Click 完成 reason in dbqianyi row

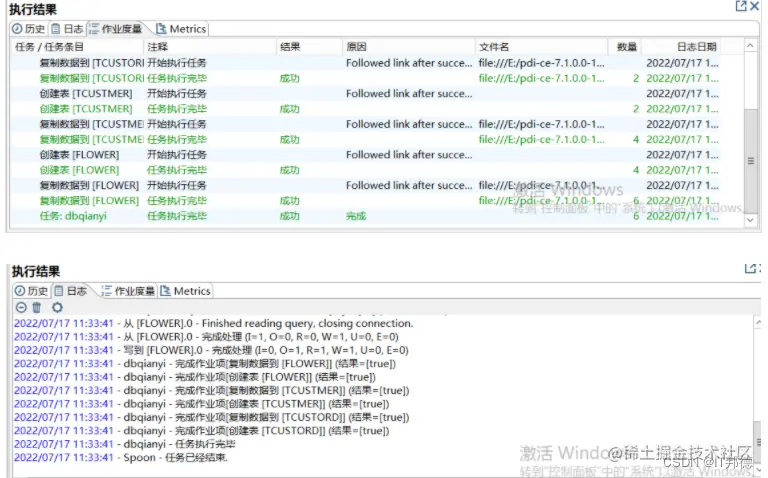click(x=356, y=216)
